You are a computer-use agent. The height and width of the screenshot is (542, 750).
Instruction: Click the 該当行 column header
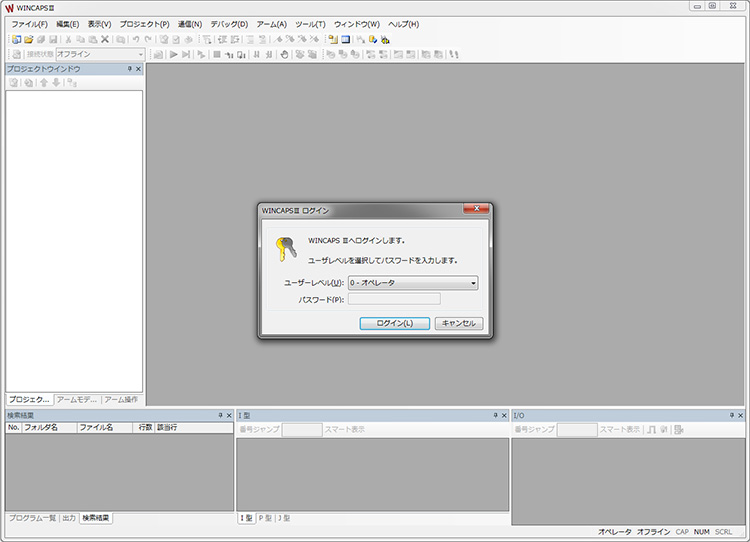pos(194,427)
